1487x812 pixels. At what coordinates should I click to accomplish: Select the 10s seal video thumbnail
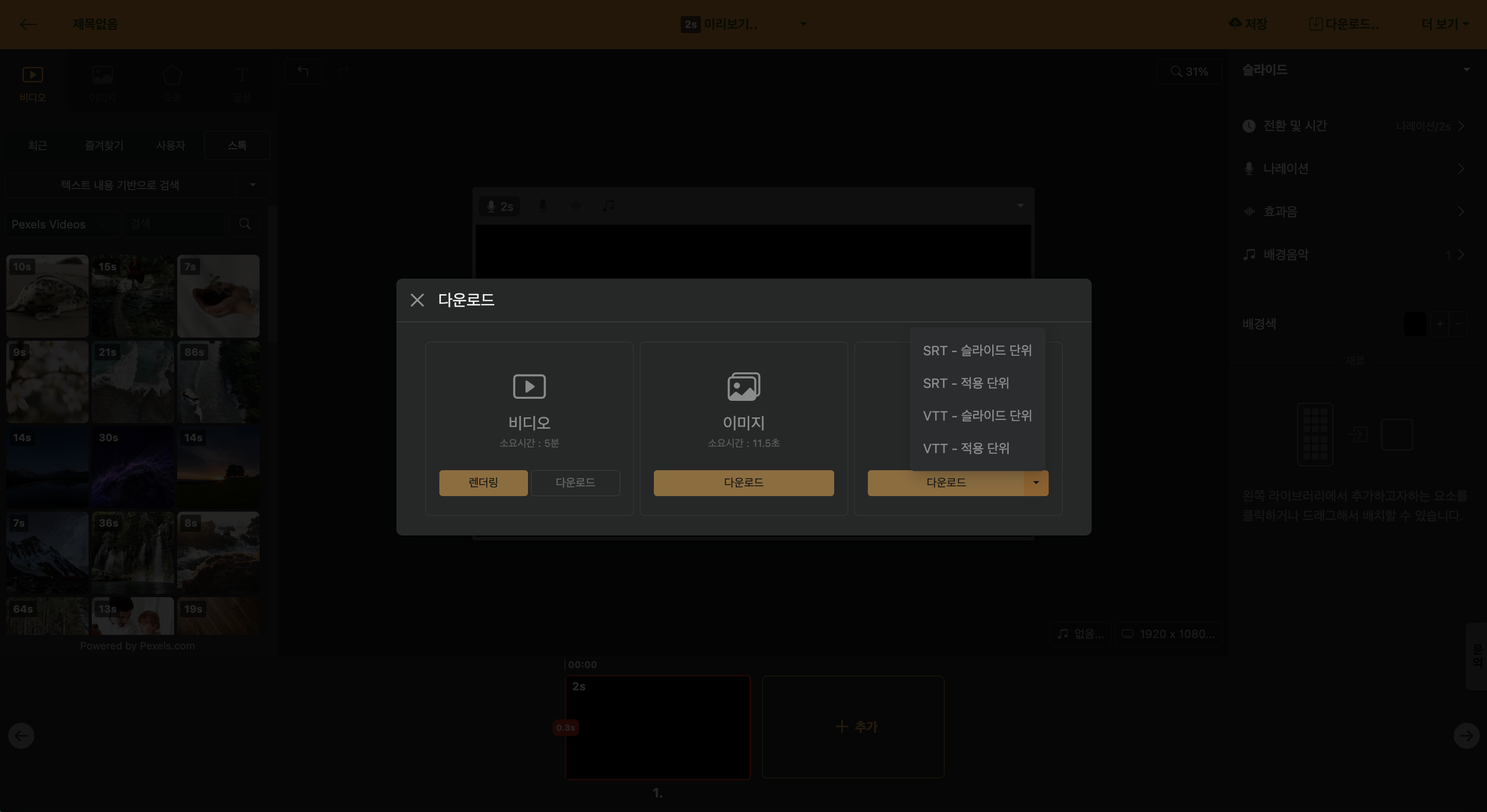coord(47,296)
